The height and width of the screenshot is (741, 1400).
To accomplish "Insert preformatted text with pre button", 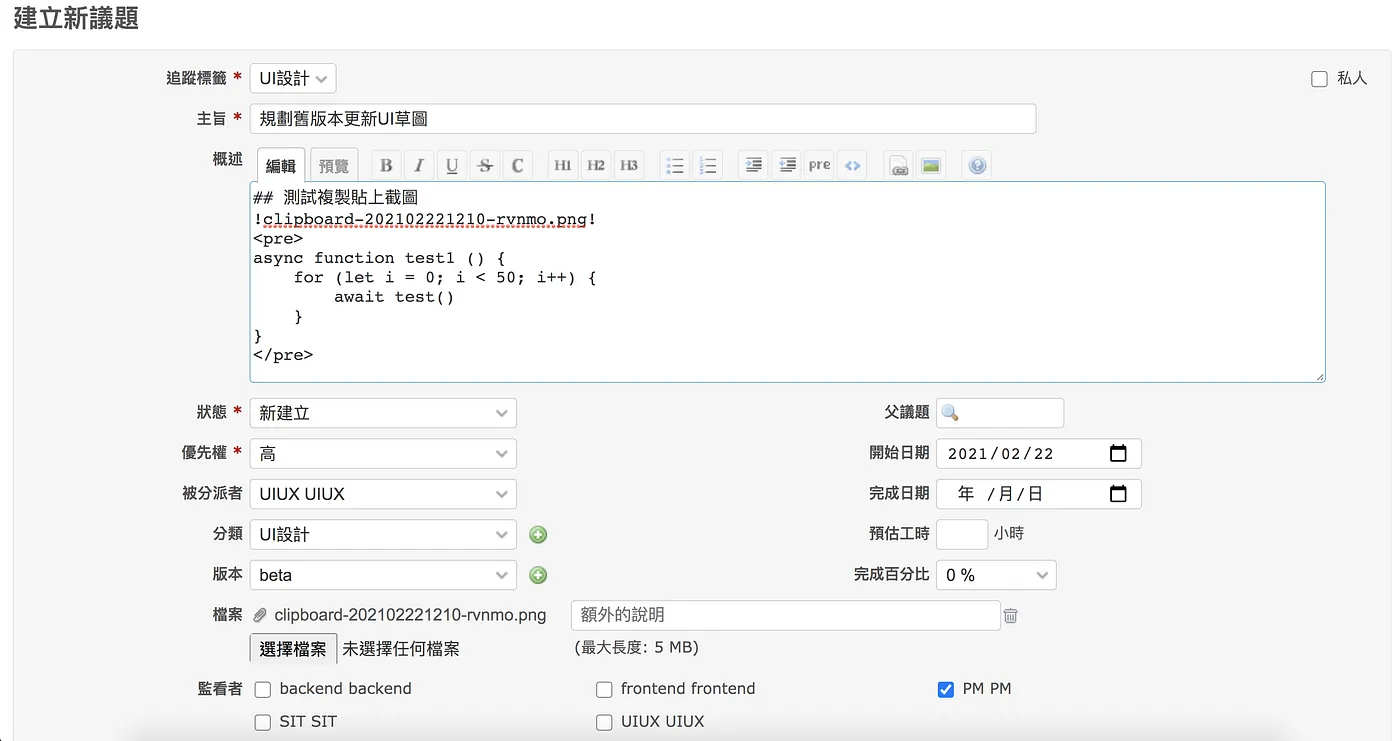I will click(820, 165).
